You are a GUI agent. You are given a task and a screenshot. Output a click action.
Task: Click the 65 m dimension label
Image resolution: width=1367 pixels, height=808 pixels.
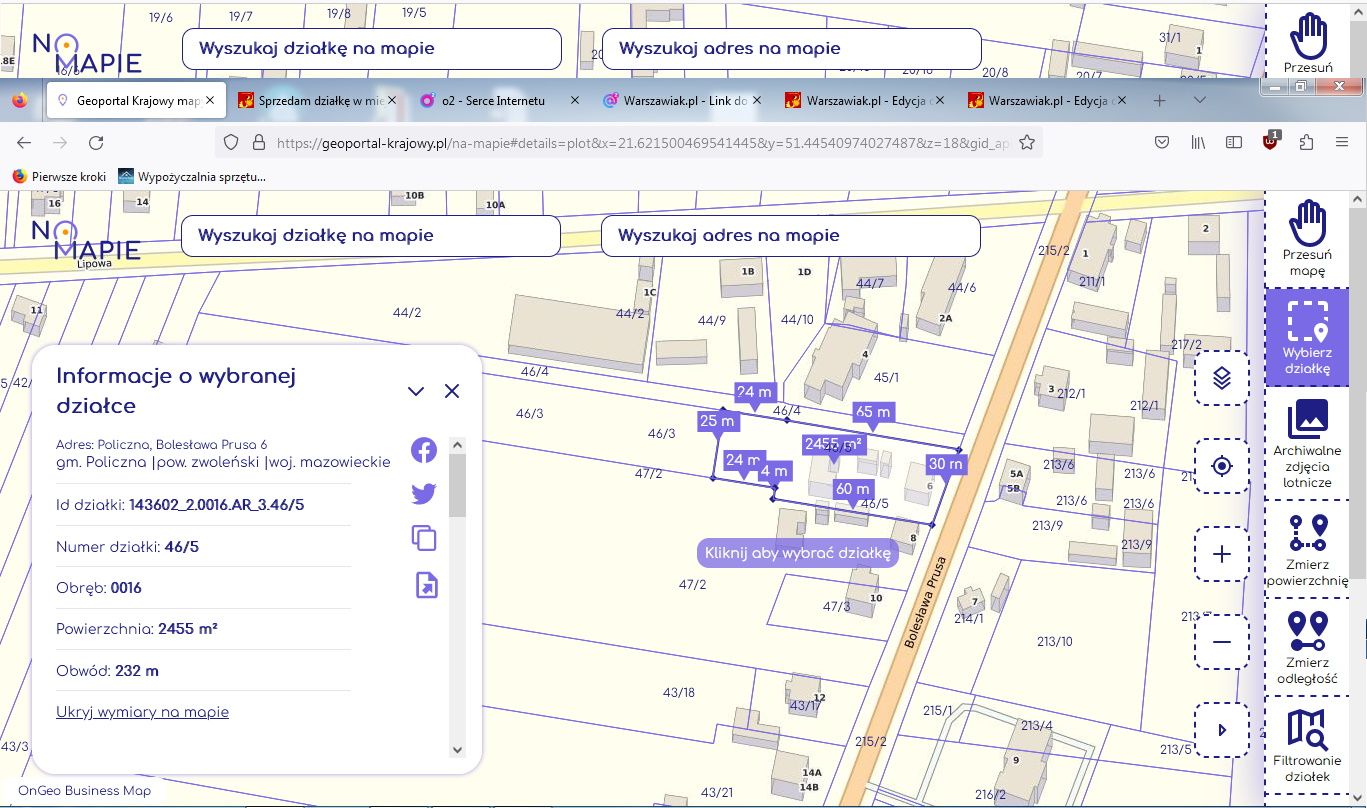[873, 412]
